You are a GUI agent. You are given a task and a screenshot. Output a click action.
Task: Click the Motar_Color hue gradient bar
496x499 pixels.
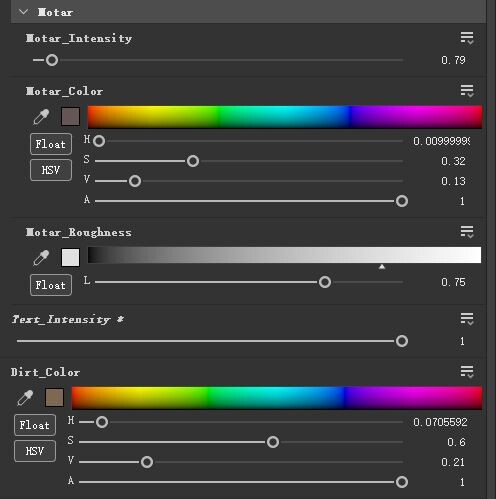[x=285, y=117]
